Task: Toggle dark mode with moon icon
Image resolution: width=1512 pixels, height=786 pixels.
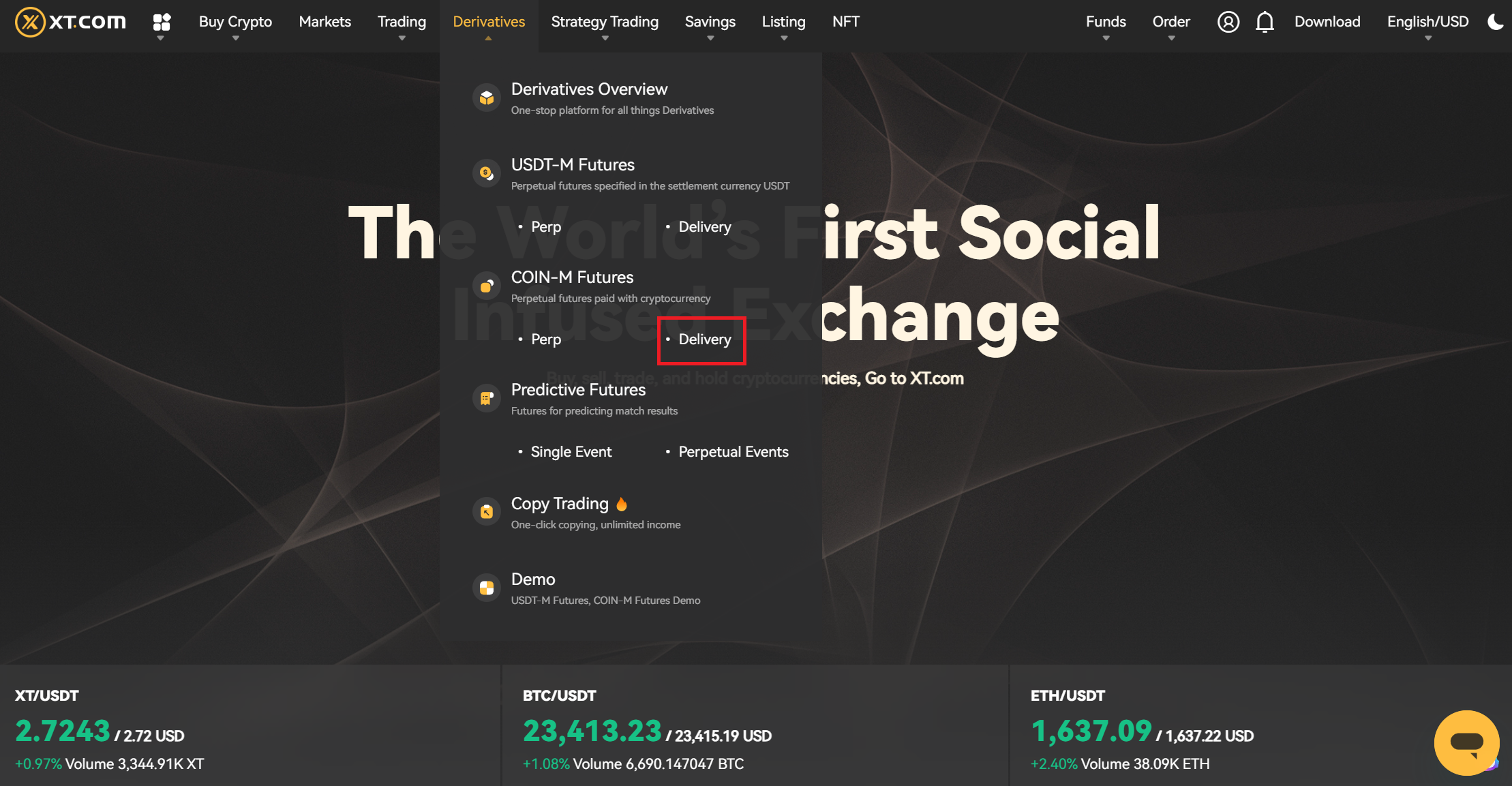Action: [1495, 22]
